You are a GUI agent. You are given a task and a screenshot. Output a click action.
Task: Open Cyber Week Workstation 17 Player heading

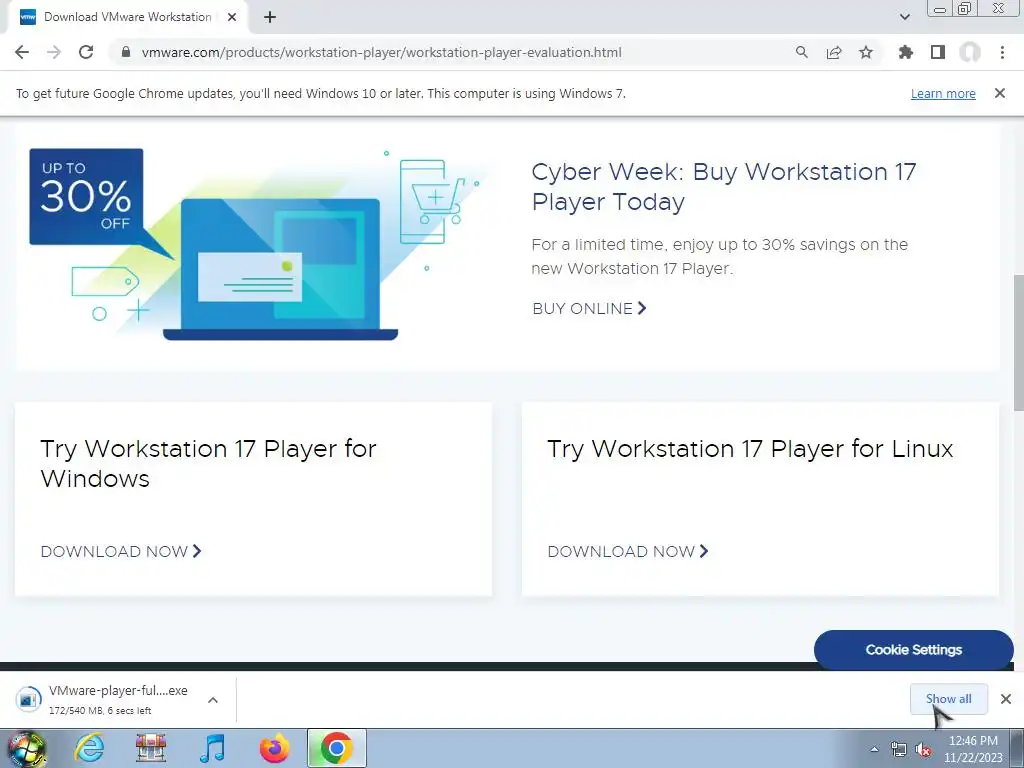(724, 187)
